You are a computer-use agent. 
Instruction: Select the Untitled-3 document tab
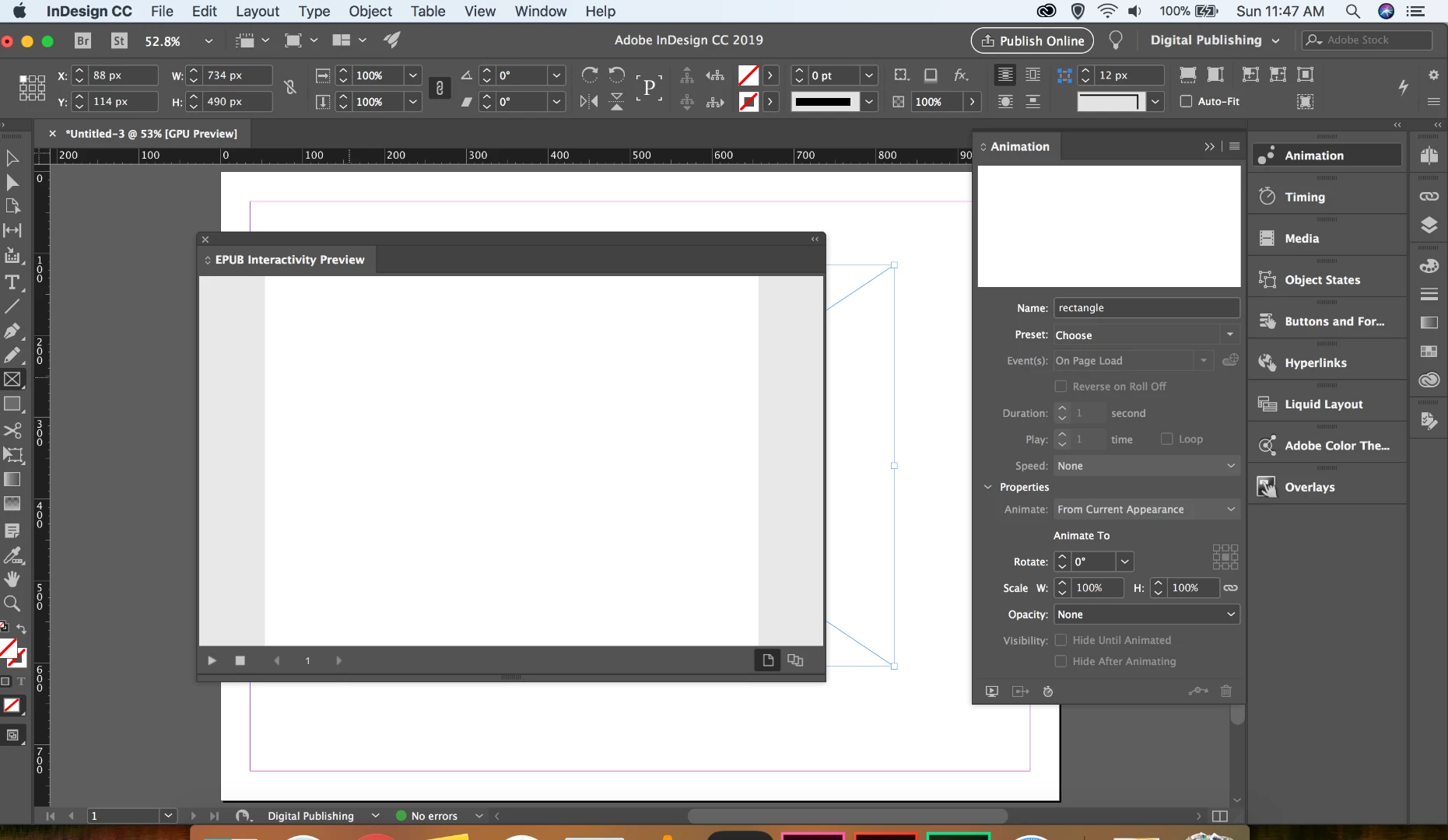click(x=152, y=134)
